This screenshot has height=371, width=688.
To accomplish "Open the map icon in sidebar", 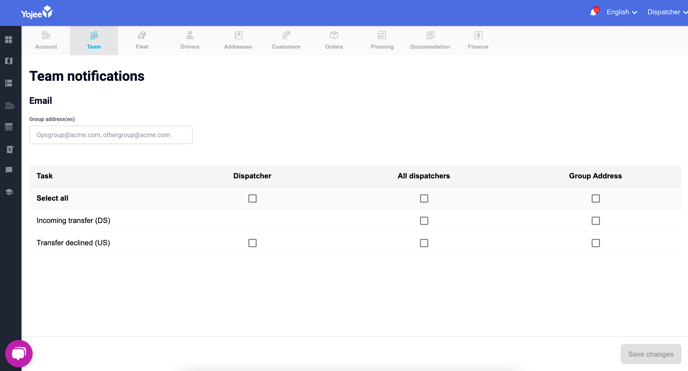I will (9, 61).
